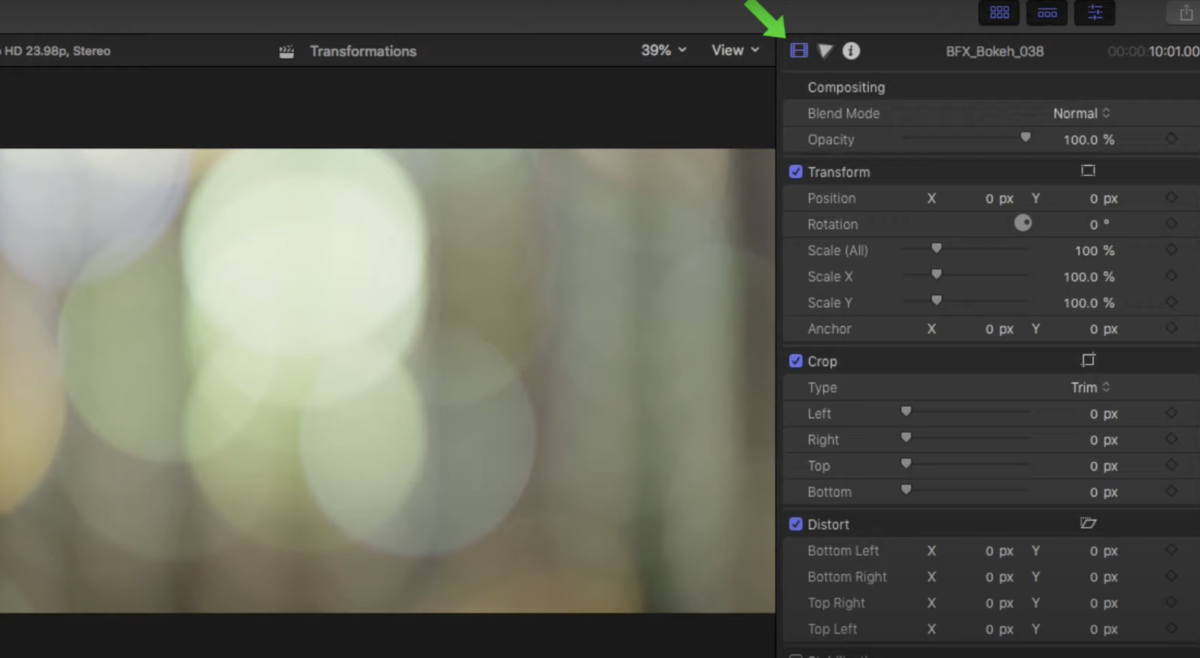This screenshot has width=1200, height=658.
Task: Click the bokeh image in the viewer
Action: 387,380
